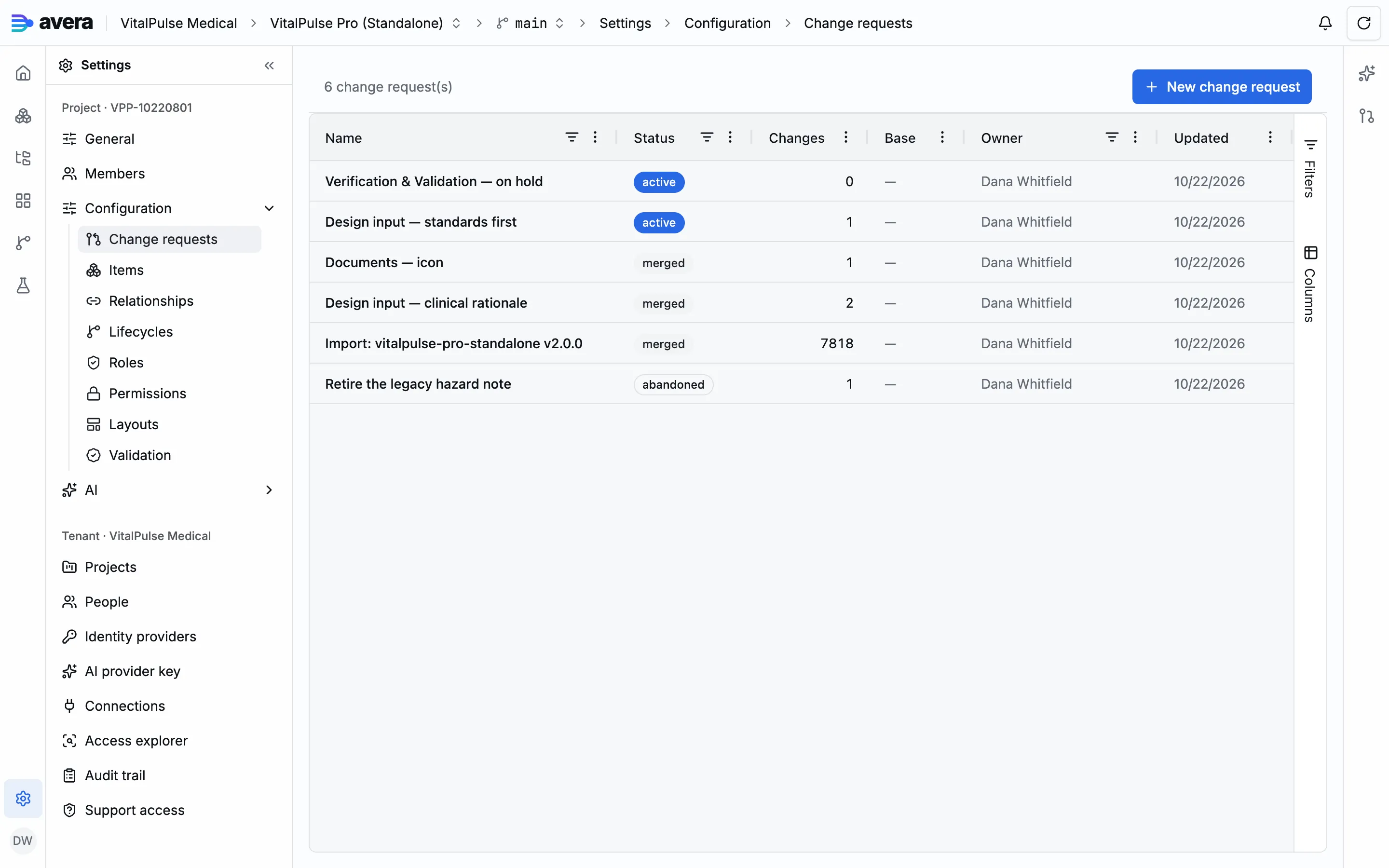
Task: Open the Status column options menu
Action: pos(730,137)
